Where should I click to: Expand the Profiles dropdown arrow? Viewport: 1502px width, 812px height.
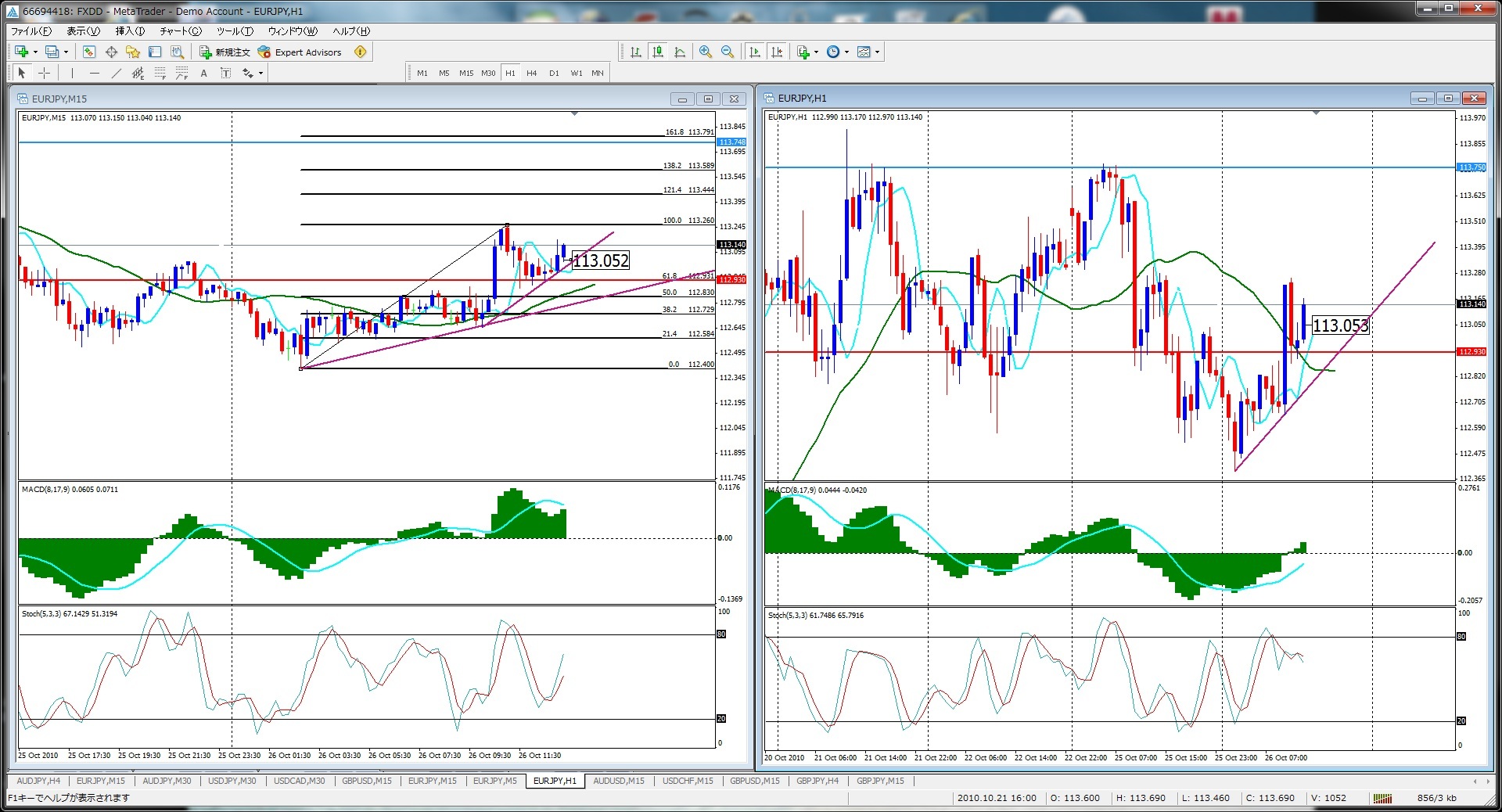click(x=66, y=52)
